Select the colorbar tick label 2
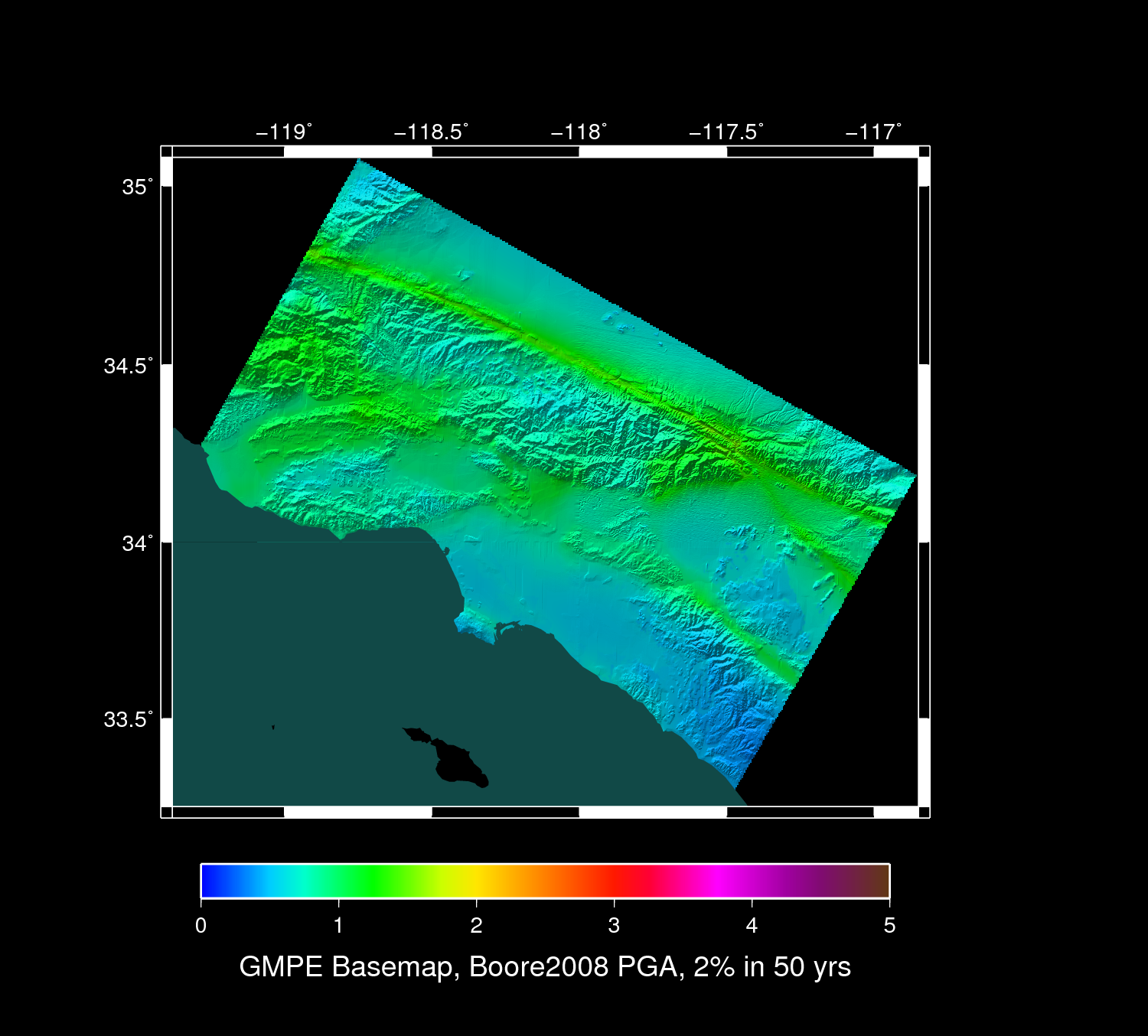 point(476,926)
